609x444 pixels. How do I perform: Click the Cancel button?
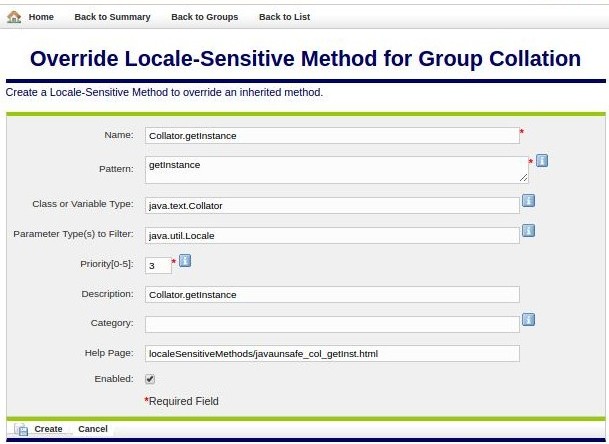[x=93, y=429]
